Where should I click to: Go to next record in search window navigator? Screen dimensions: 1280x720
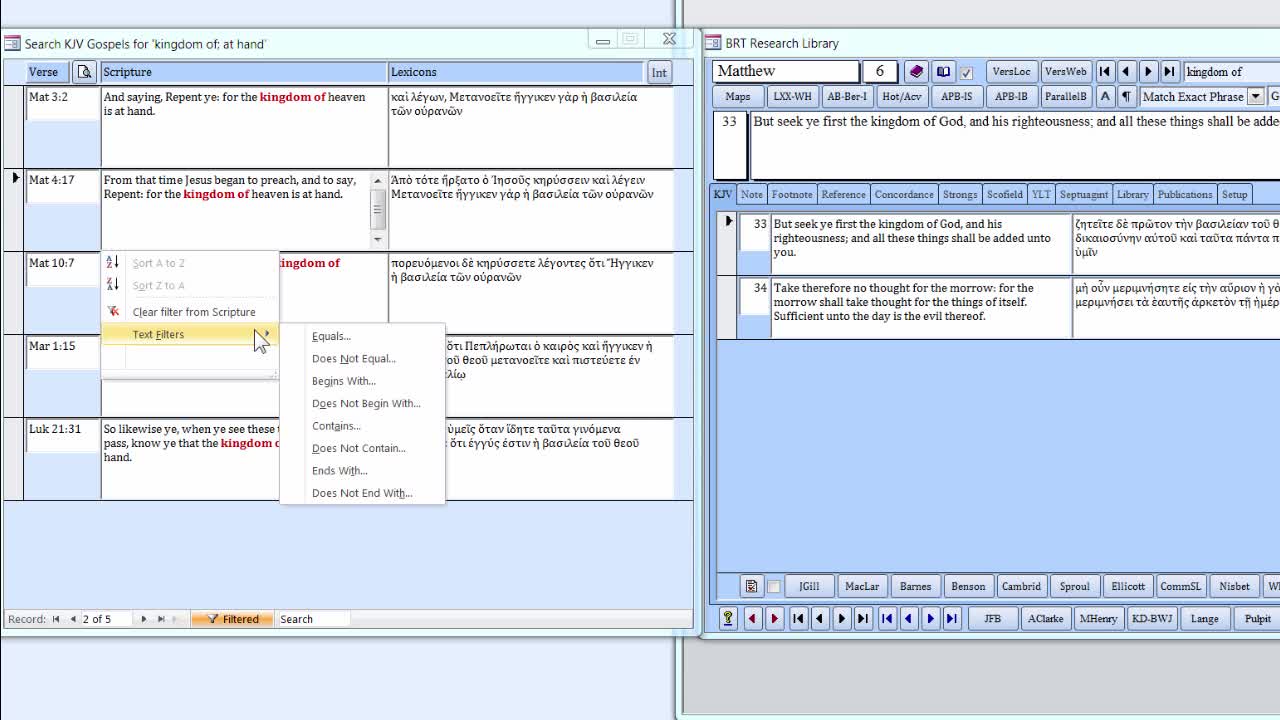[x=144, y=619]
